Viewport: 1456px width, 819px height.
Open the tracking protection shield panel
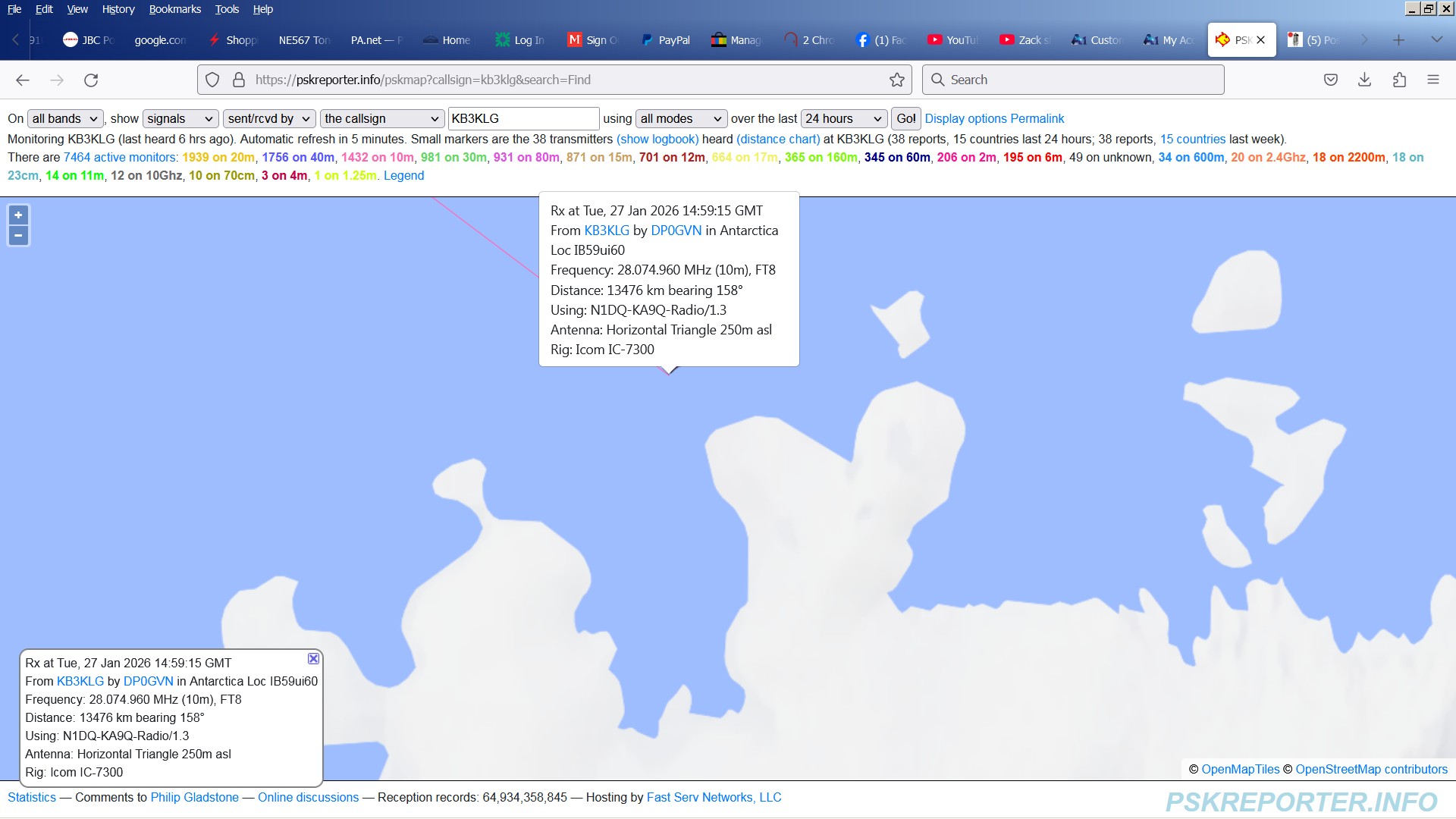click(x=212, y=80)
